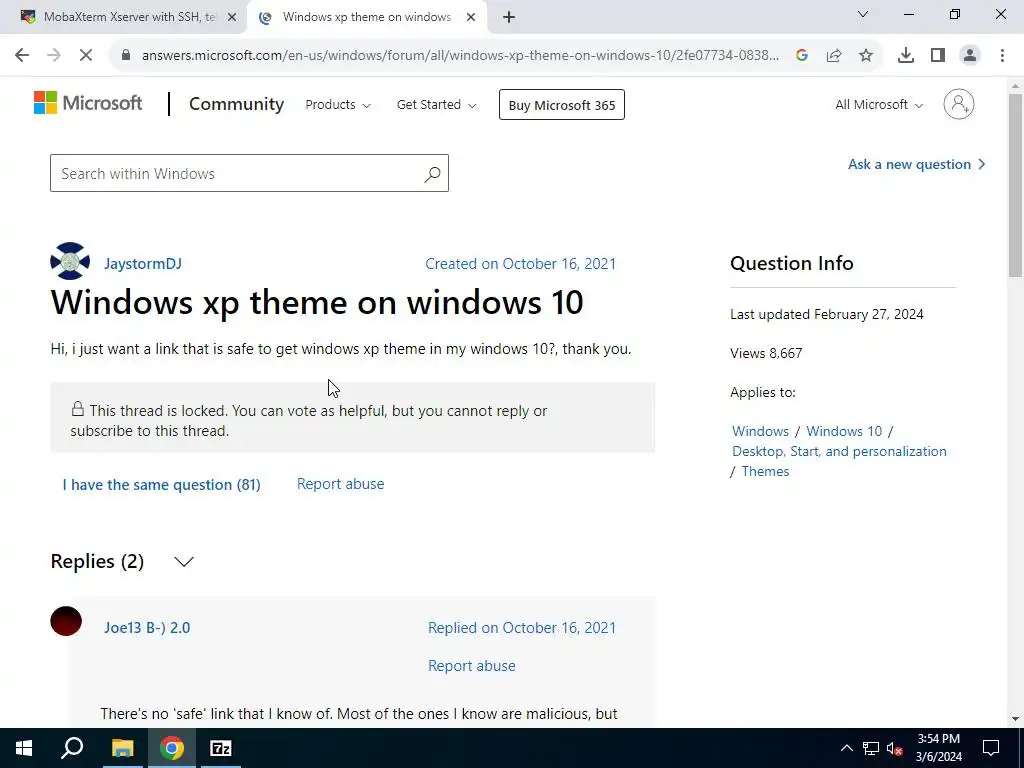Open taskbar search magnifier
Image resolution: width=1024 pixels, height=768 pixels.
coord(72,748)
